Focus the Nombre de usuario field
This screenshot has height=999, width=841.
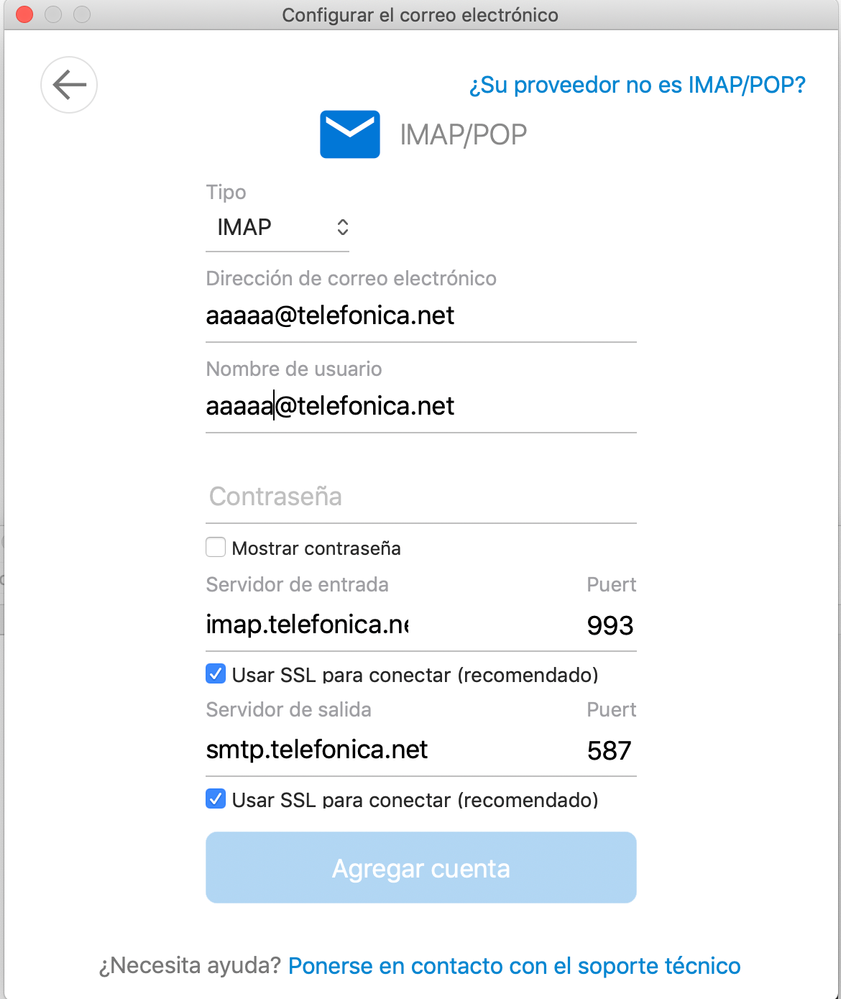pos(420,406)
